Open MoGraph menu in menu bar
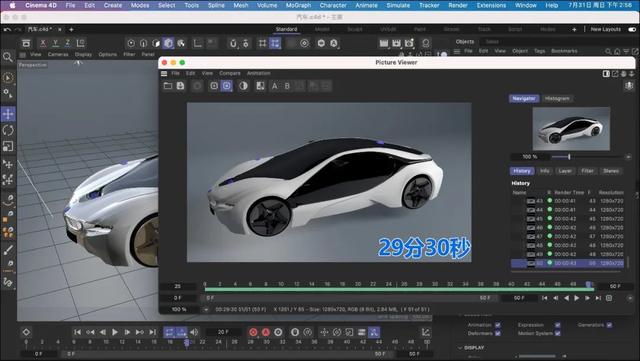This screenshot has width=640, height=361. click(x=298, y=5)
